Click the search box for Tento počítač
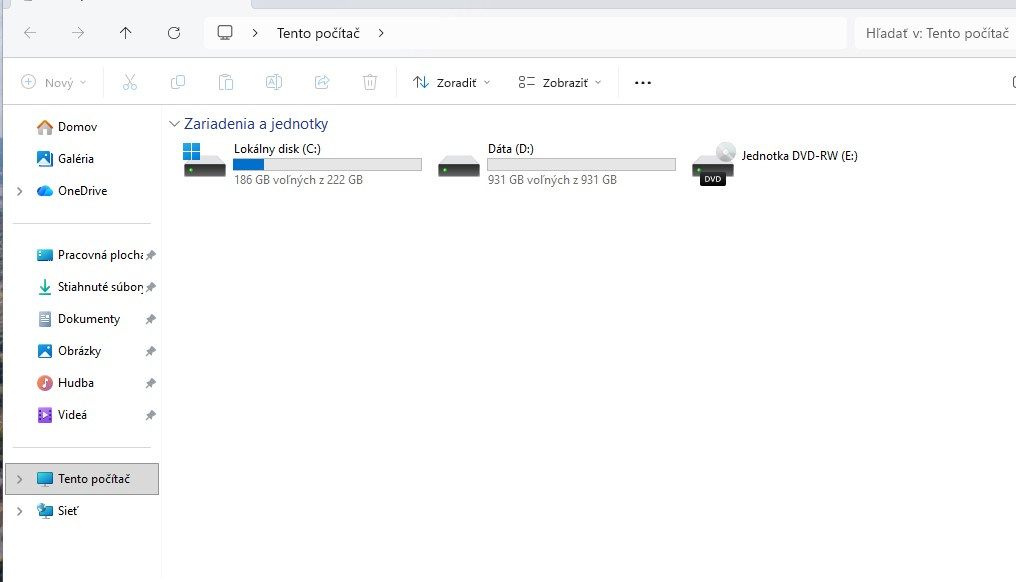The image size is (1016, 582). click(935, 33)
